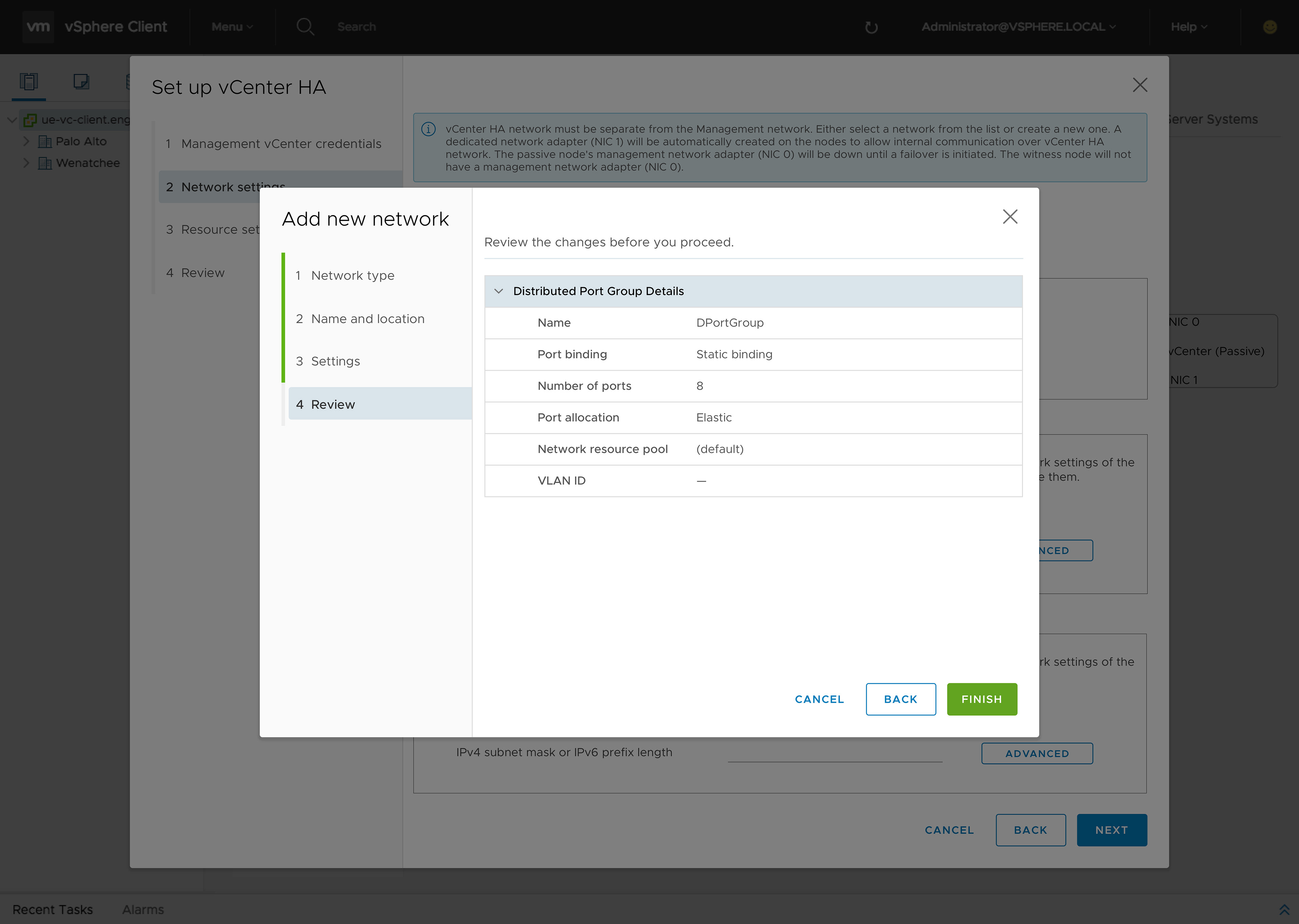Click the fully visible ADVANCED button
The height and width of the screenshot is (924, 1299).
(x=1037, y=753)
